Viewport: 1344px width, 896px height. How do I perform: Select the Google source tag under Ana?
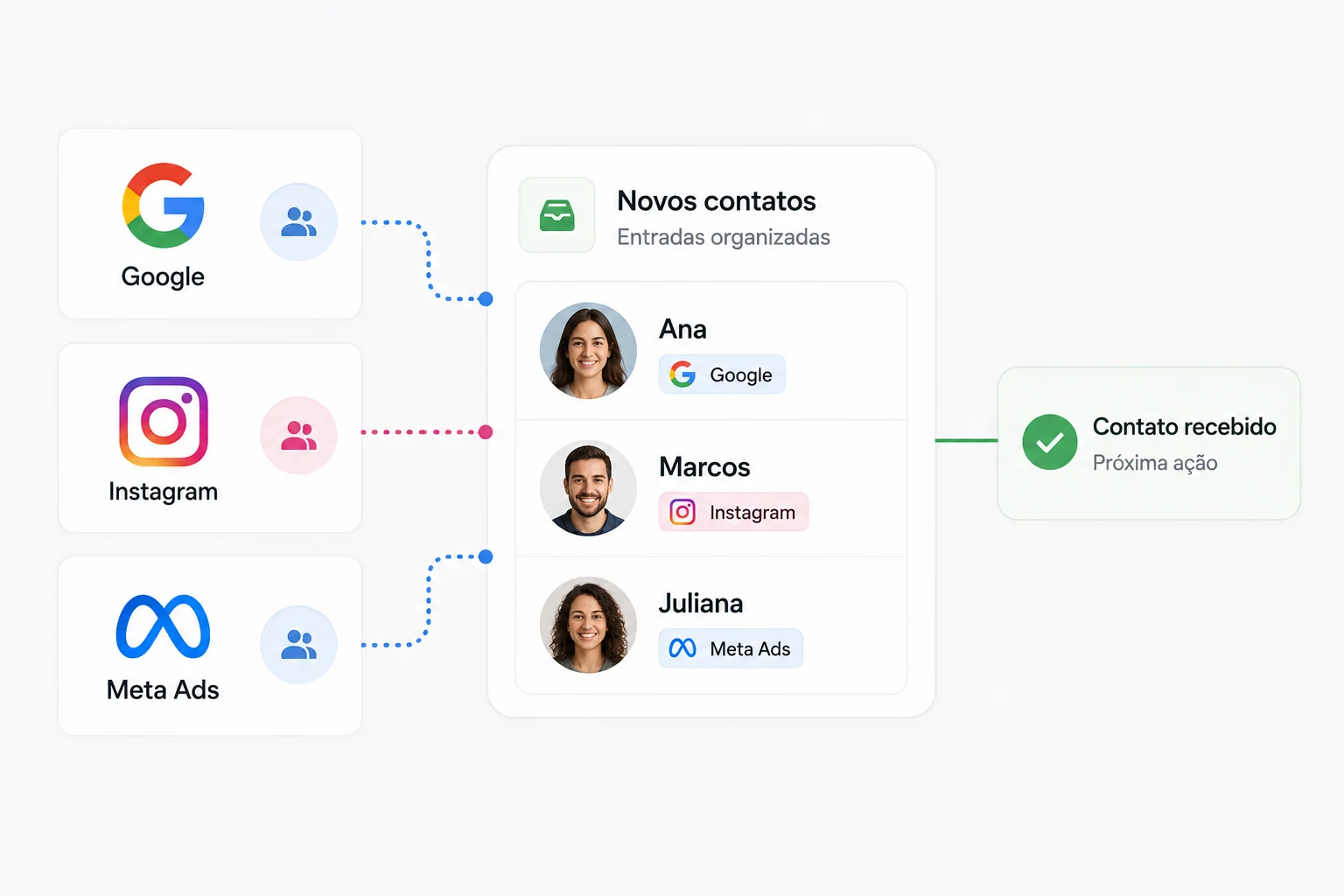click(x=722, y=374)
